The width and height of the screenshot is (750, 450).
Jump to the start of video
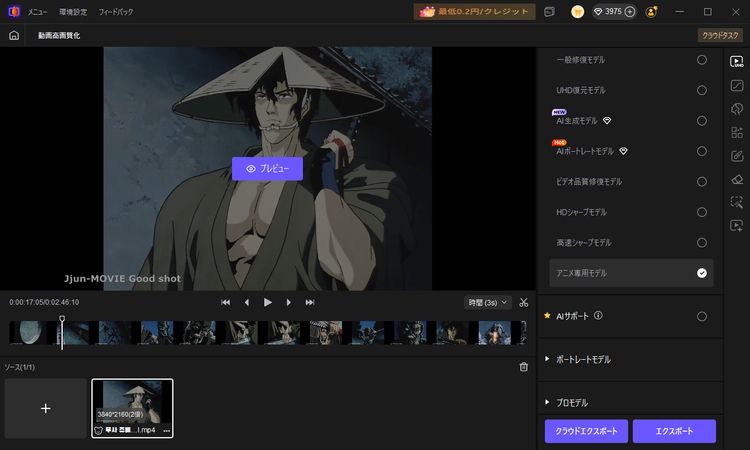click(x=225, y=302)
